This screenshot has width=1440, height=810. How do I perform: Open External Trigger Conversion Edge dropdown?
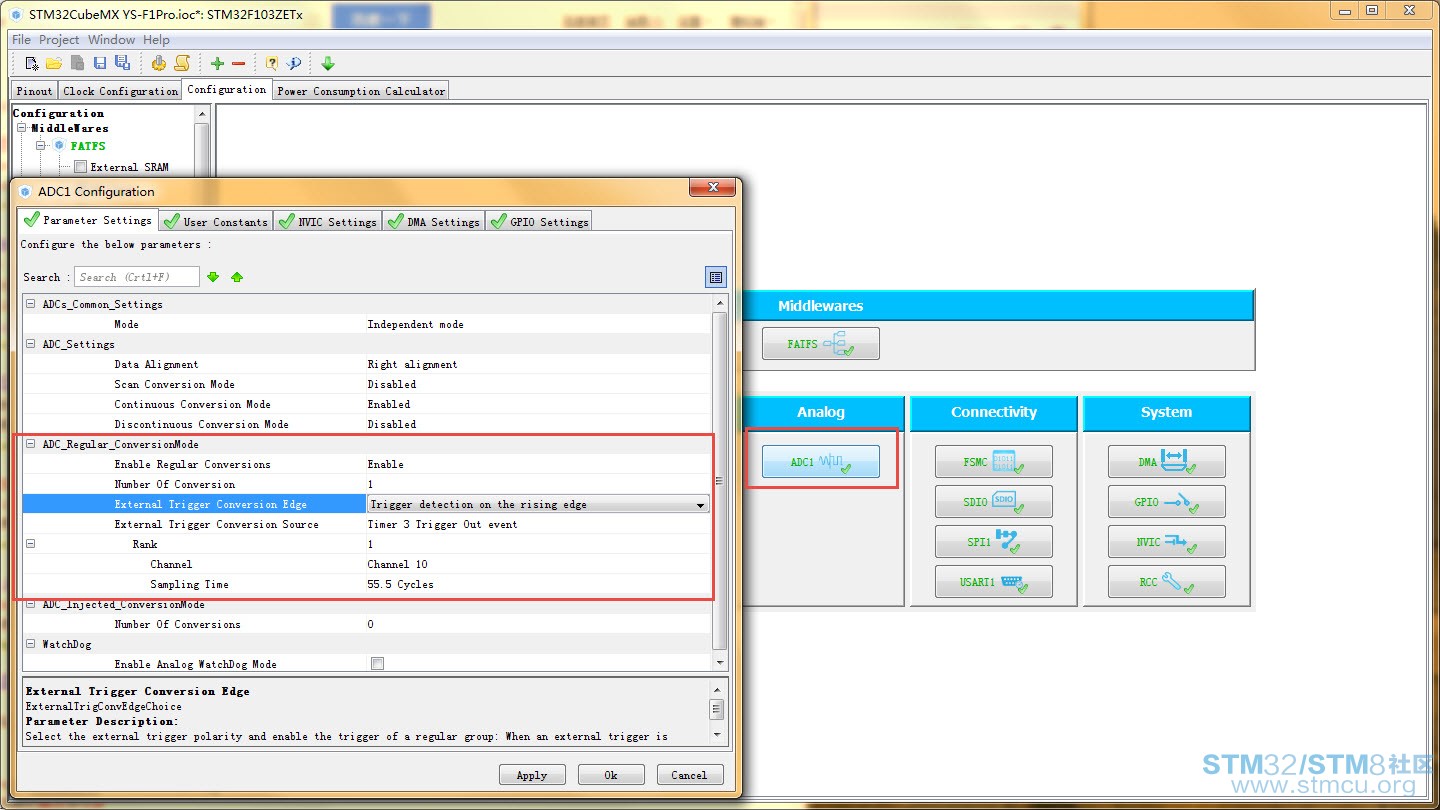tap(539, 504)
